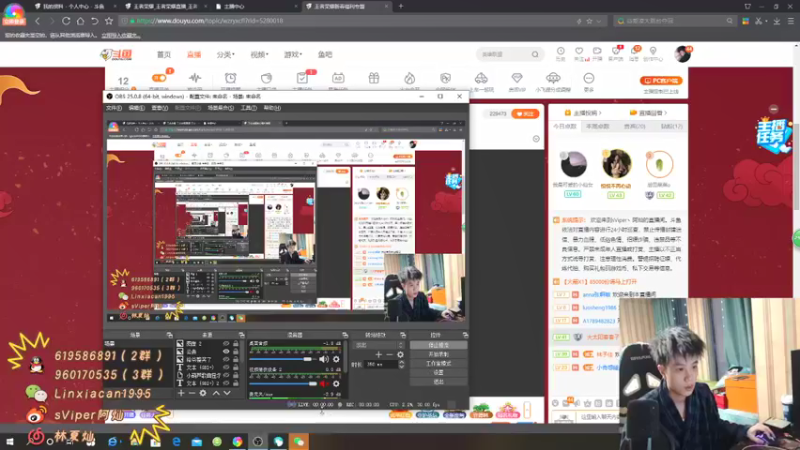Adjust the transition duration spinner arrows
The height and width of the screenshot is (450, 800).
(402, 364)
